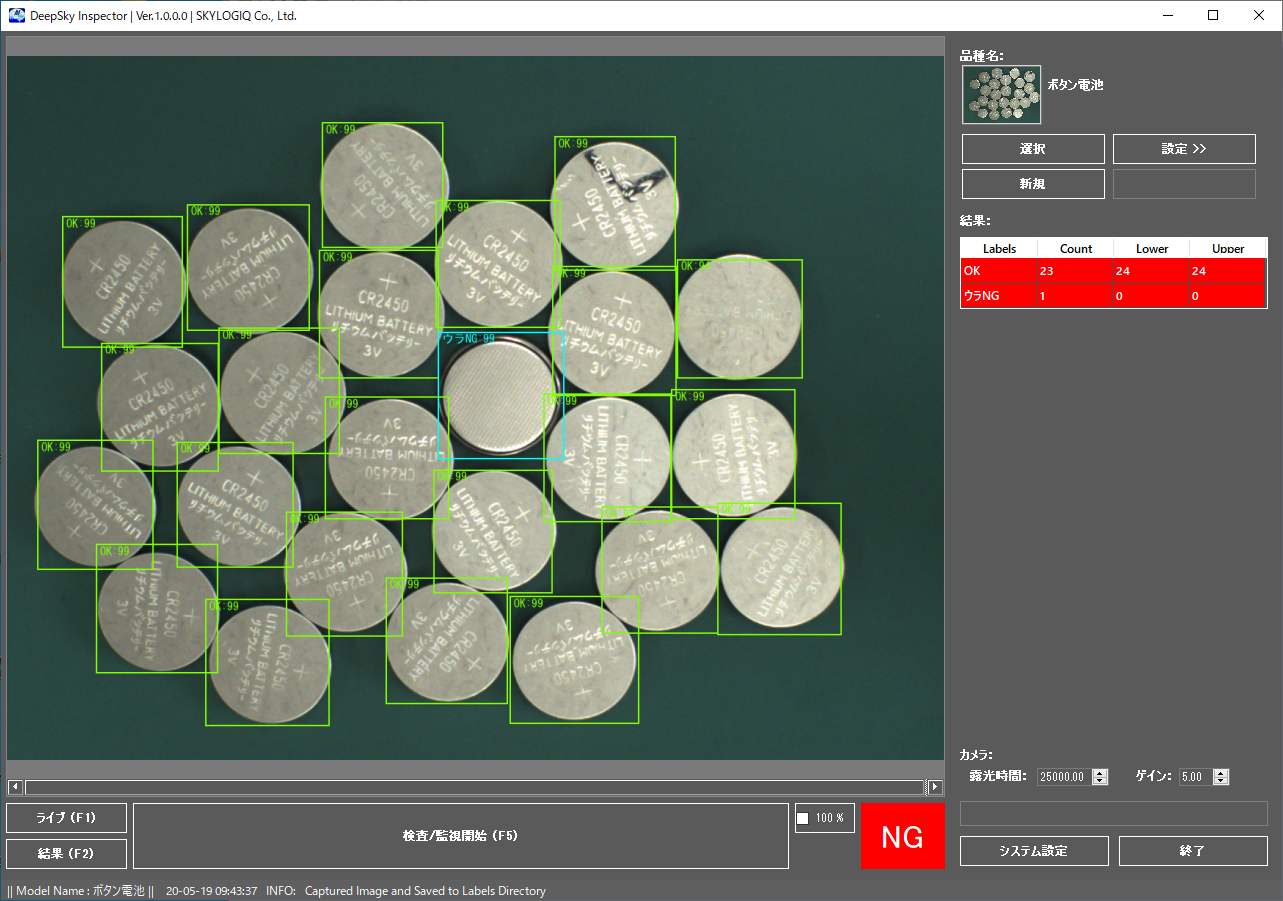Start live view with ライブ (F1)
The height and width of the screenshot is (901, 1283).
click(x=66, y=818)
